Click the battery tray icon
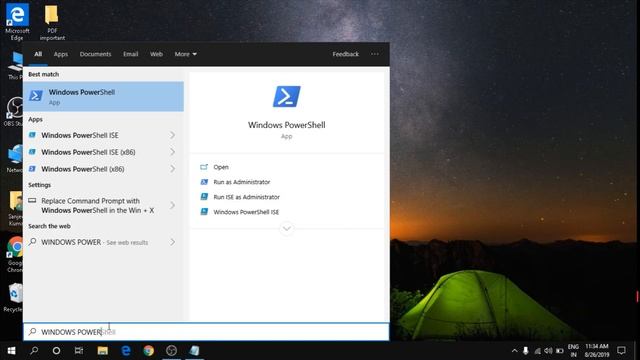This screenshot has height=360, width=640. click(x=560, y=351)
